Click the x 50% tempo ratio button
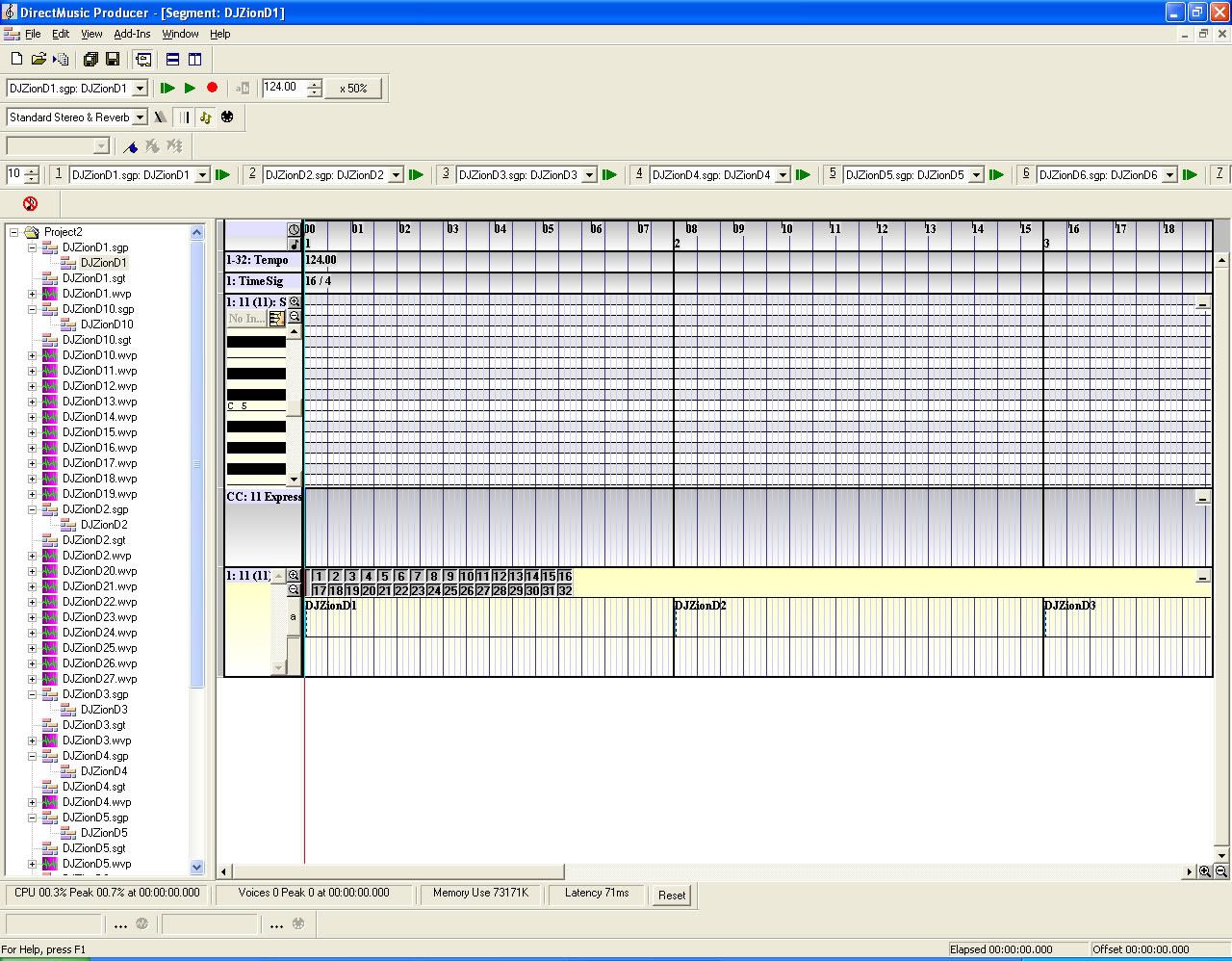This screenshot has width=1232, height=961. (353, 89)
